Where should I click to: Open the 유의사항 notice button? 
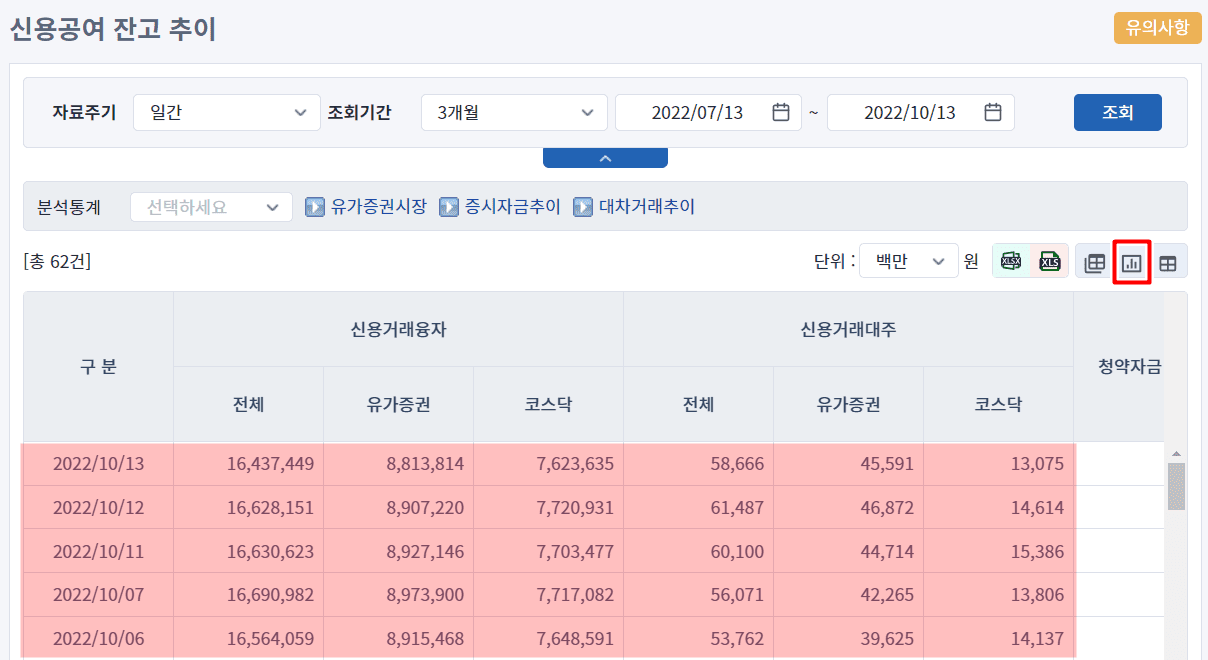tap(1157, 28)
